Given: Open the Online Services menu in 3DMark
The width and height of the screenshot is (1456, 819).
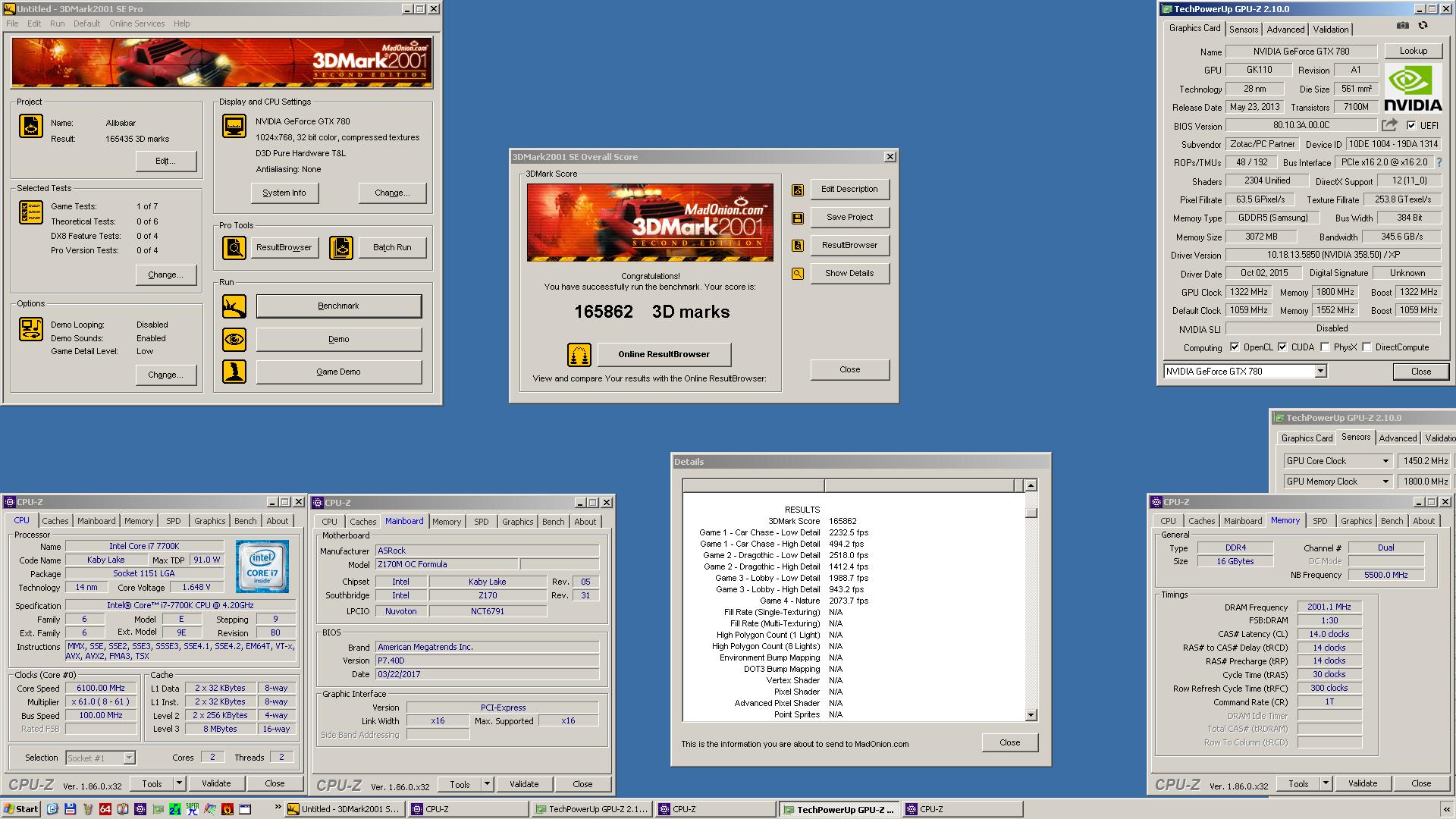Looking at the screenshot, I should coord(136,24).
